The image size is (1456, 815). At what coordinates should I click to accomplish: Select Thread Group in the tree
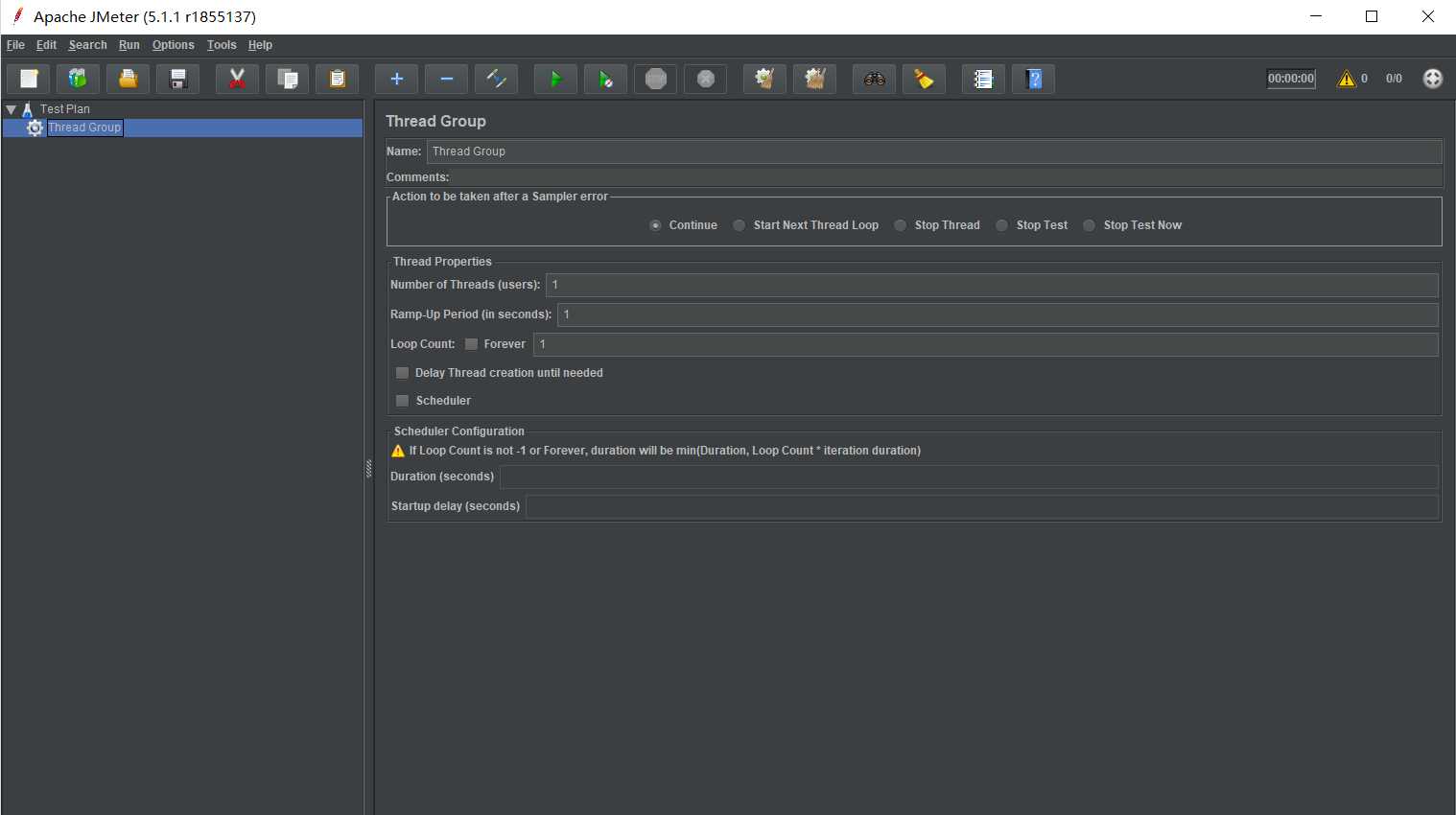[x=84, y=128]
